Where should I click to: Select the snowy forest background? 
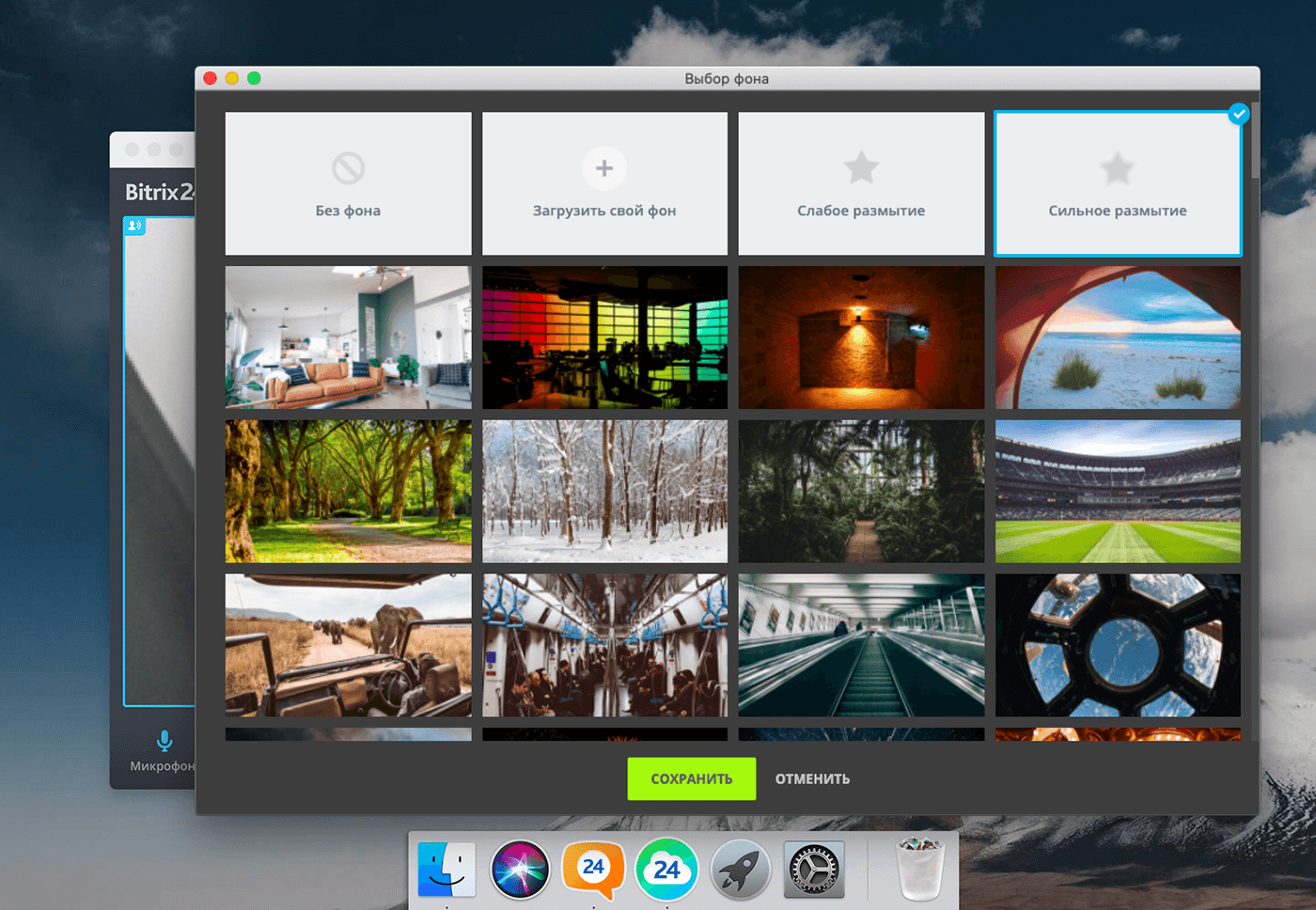(604, 492)
